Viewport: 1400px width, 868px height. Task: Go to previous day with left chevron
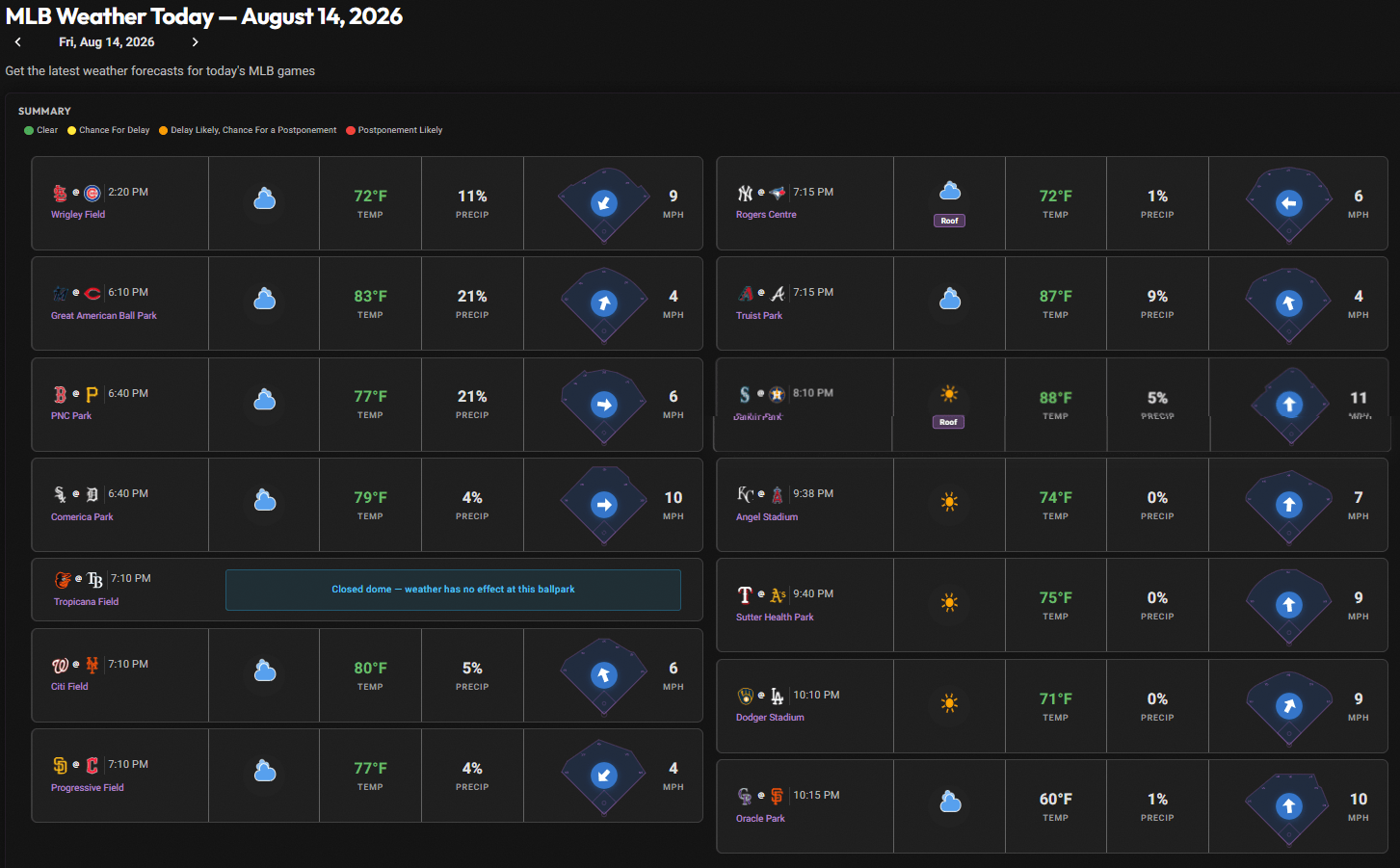coord(17,42)
